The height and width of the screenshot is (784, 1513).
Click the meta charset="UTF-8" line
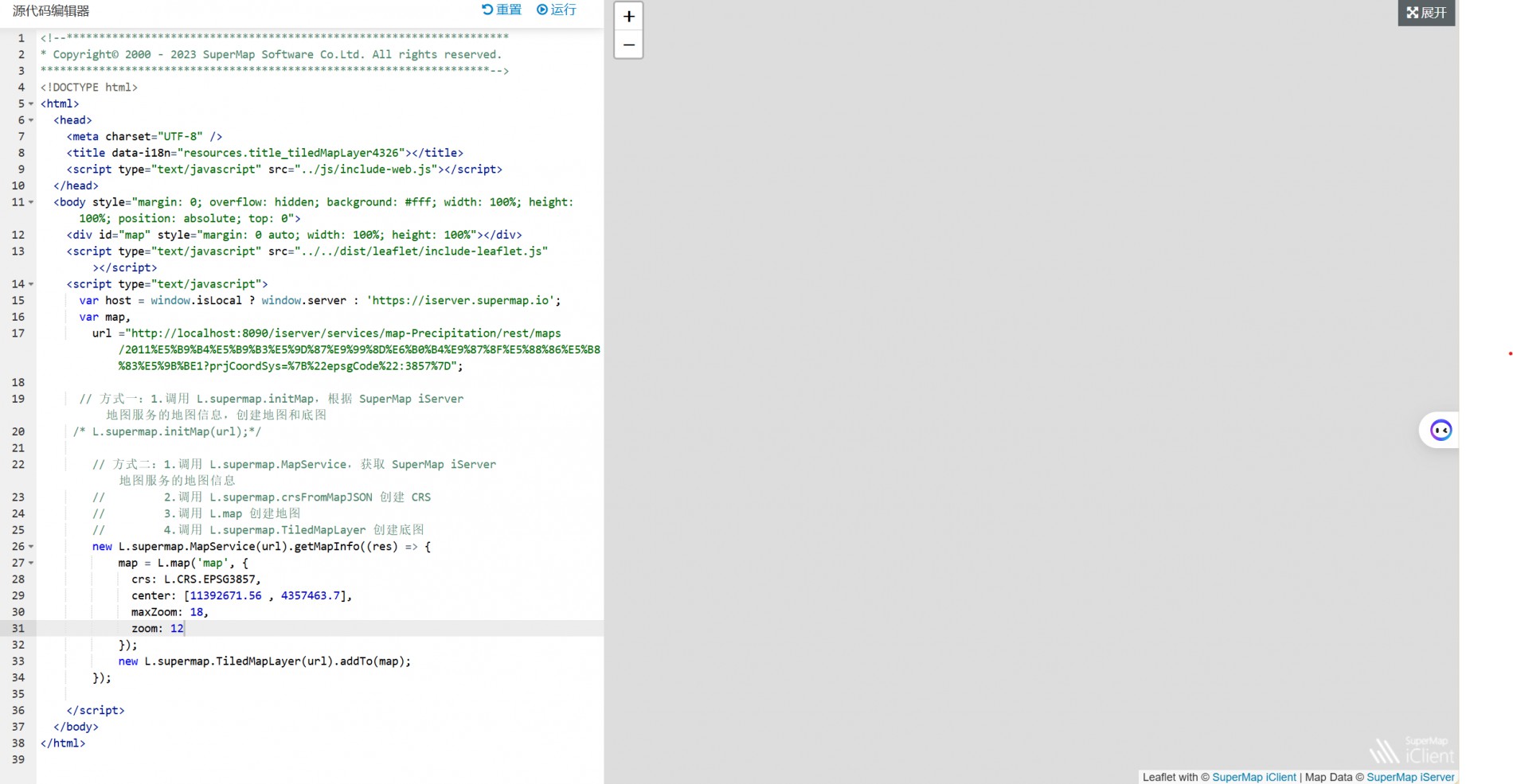[144, 137]
